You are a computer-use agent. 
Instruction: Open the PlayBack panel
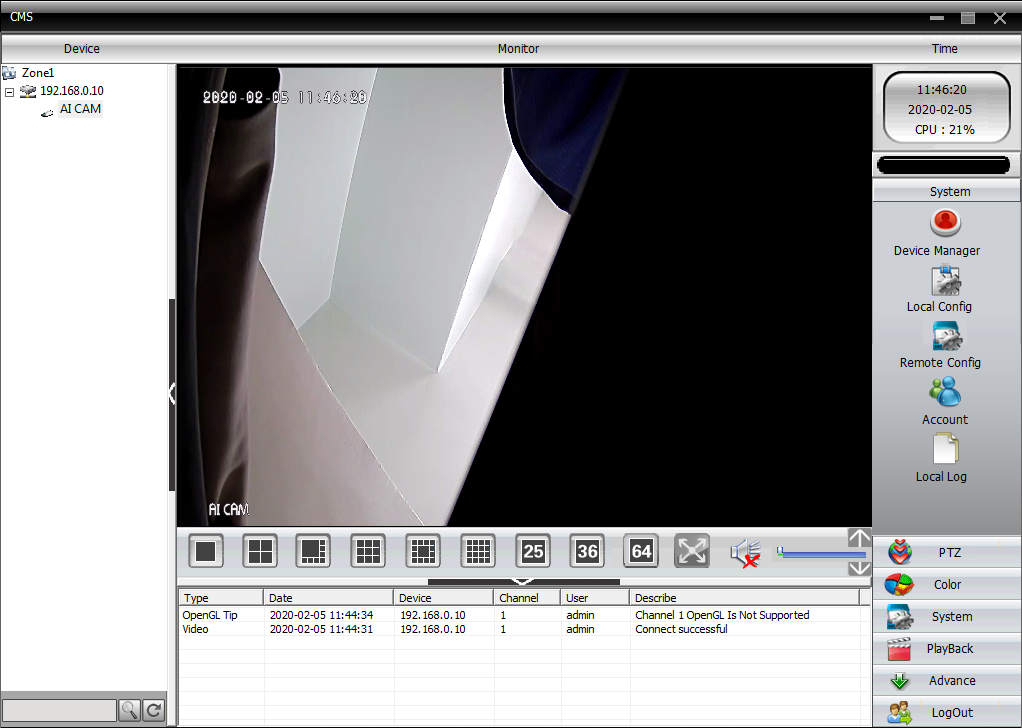point(946,648)
